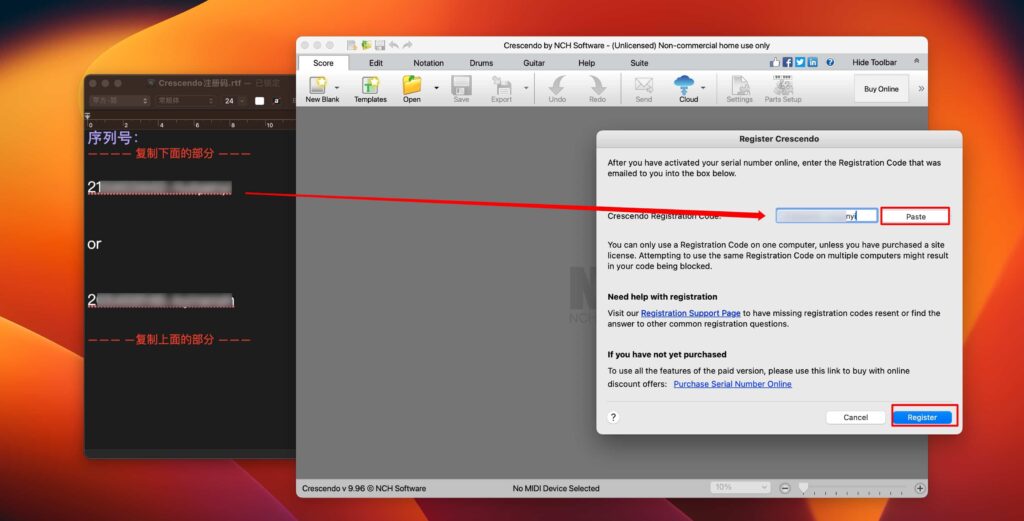Image resolution: width=1024 pixels, height=521 pixels.
Task: Expand the Open dropdown arrow
Action: [436, 88]
